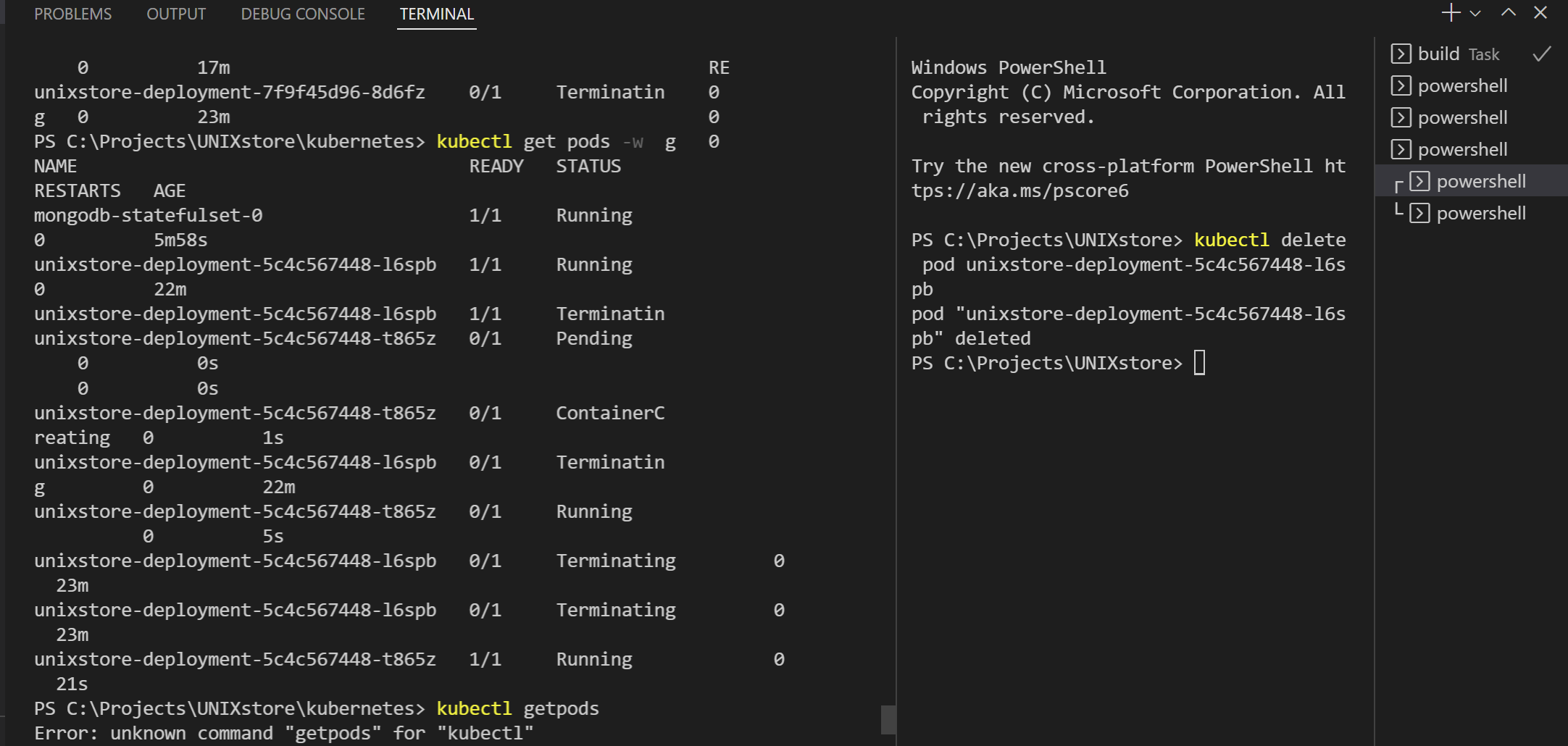Click the '5m58s' age value
1568x746 pixels.
(180, 240)
